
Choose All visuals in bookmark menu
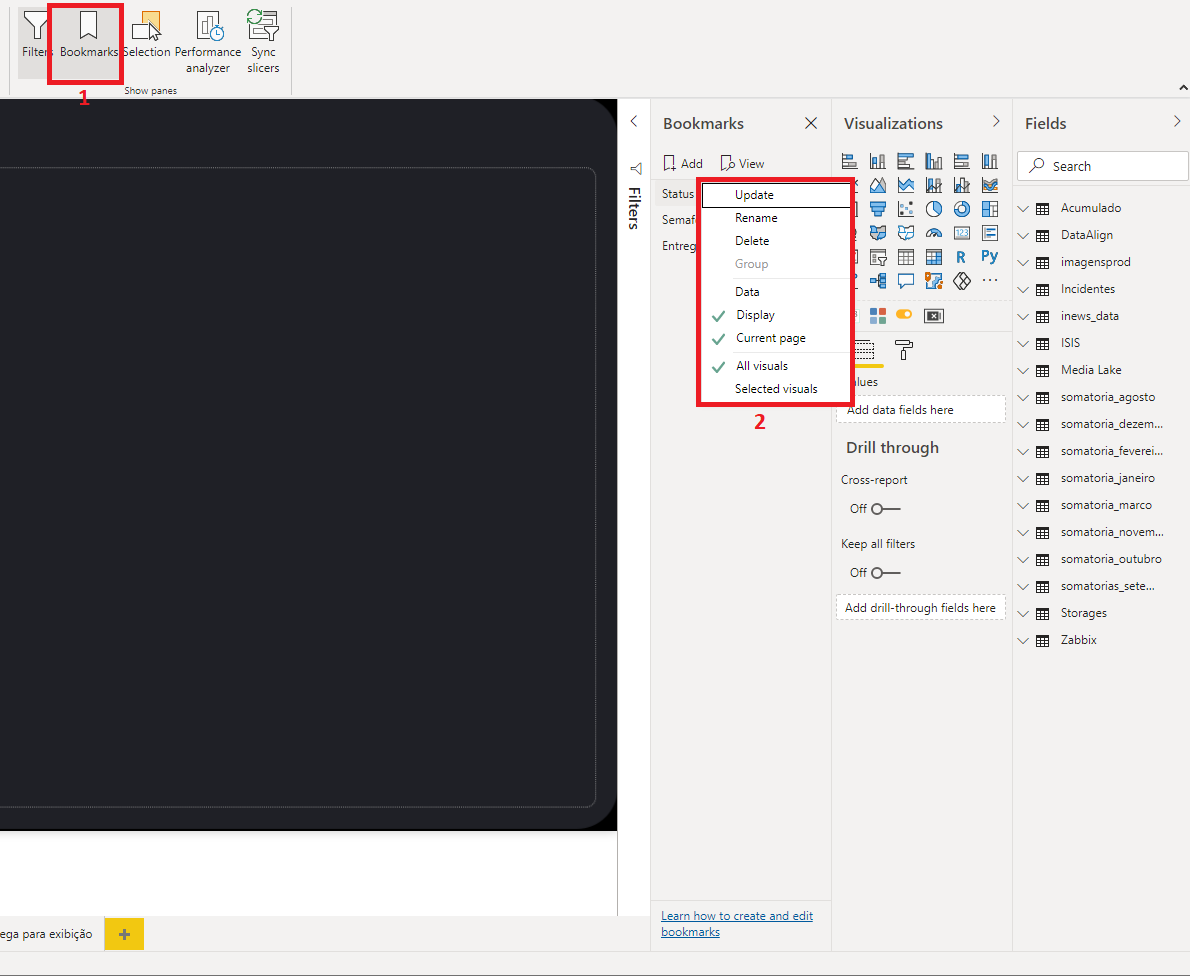pos(775,366)
